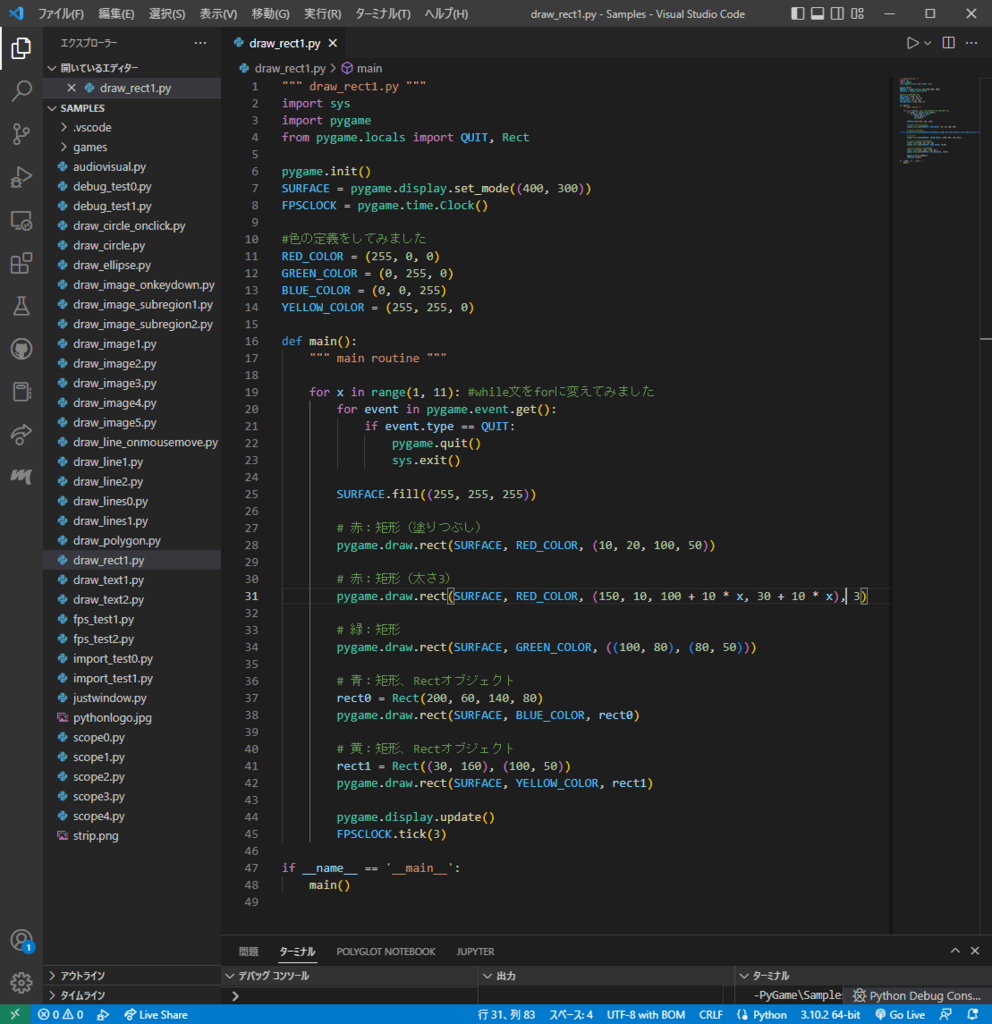This screenshot has height=1024, width=992.
Task: Open the File menu
Action: click(61, 14)
